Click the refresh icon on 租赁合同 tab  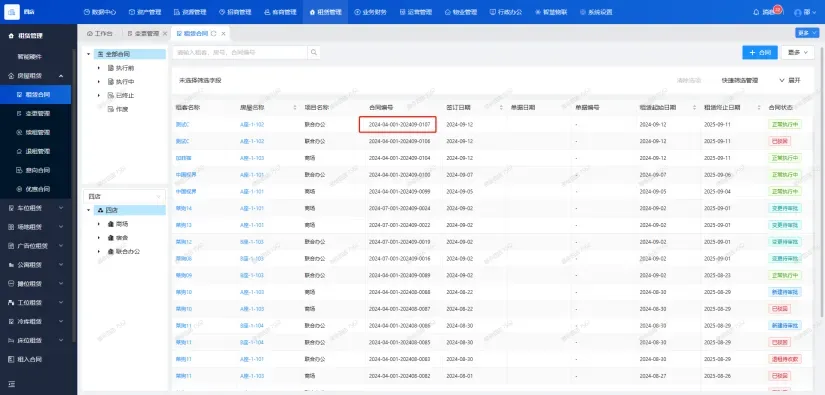click(213, 34)
